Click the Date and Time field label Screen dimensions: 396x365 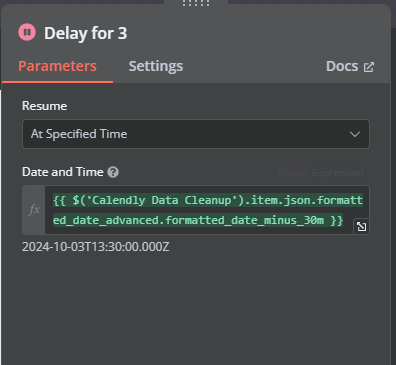coord(63,172)
